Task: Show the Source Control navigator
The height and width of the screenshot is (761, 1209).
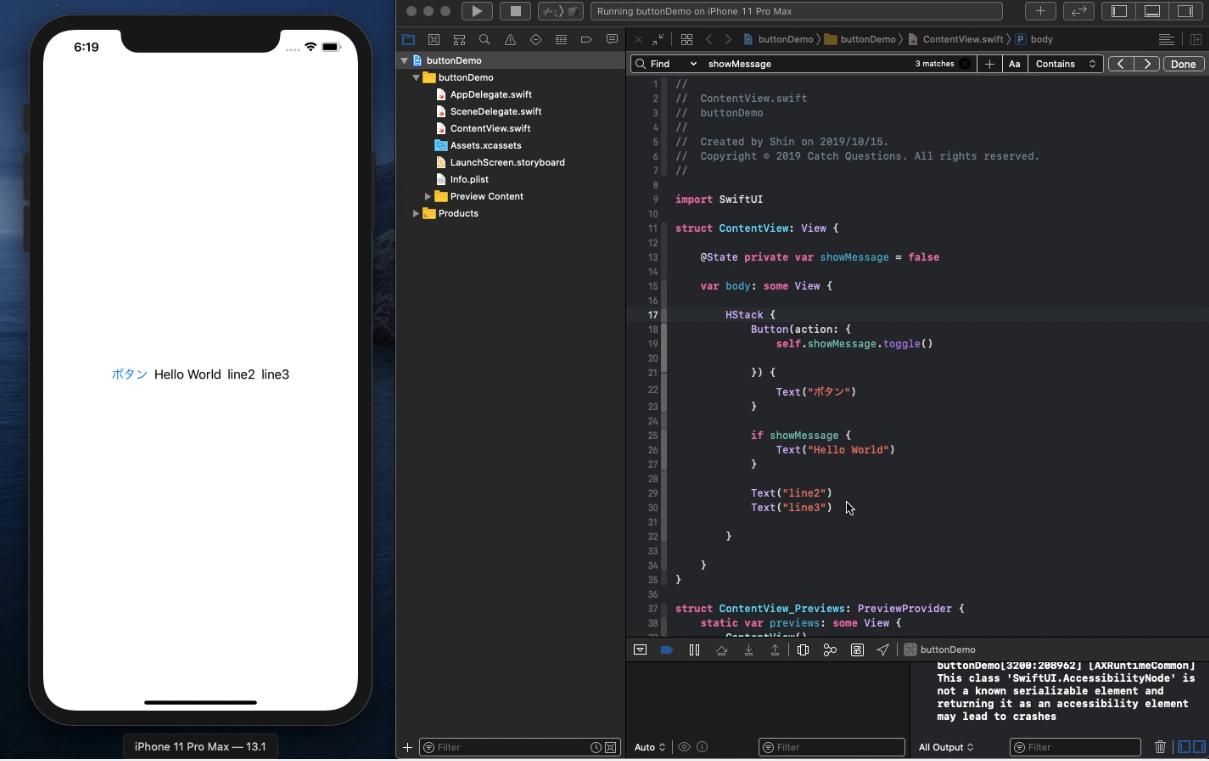Action: coord(434,40)
